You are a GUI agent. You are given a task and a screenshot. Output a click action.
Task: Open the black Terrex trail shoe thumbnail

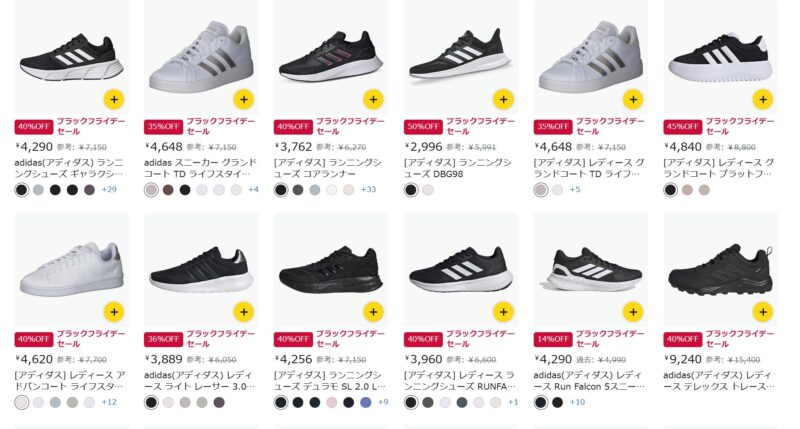pos(720,270)
